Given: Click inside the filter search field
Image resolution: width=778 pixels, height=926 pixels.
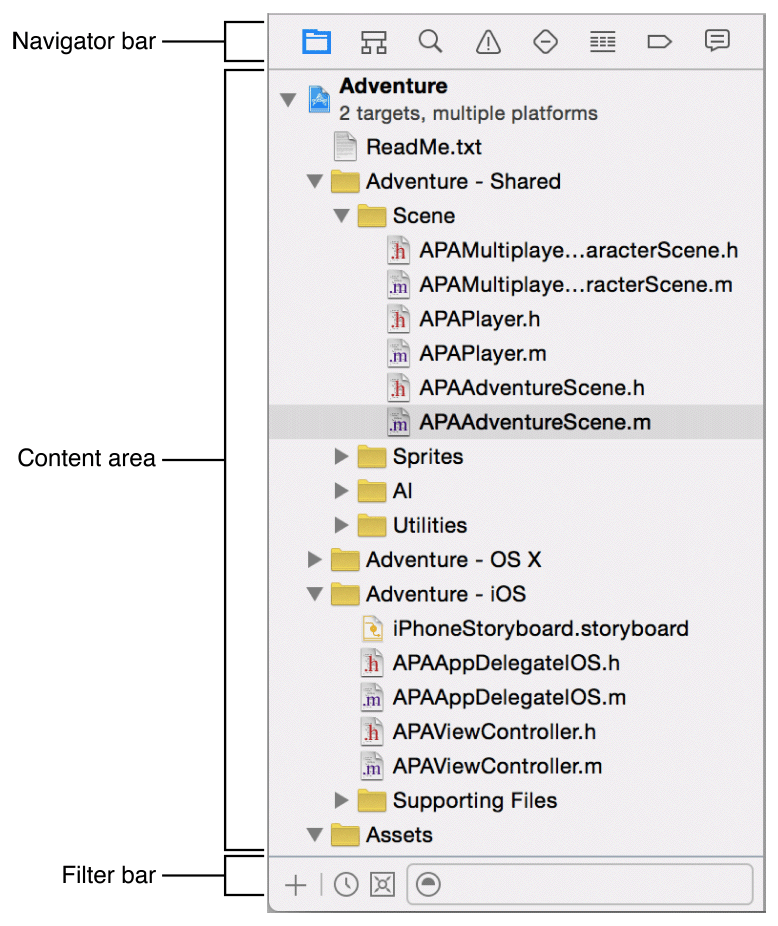Looking at the screenshot, I should (x=580, y=884).
